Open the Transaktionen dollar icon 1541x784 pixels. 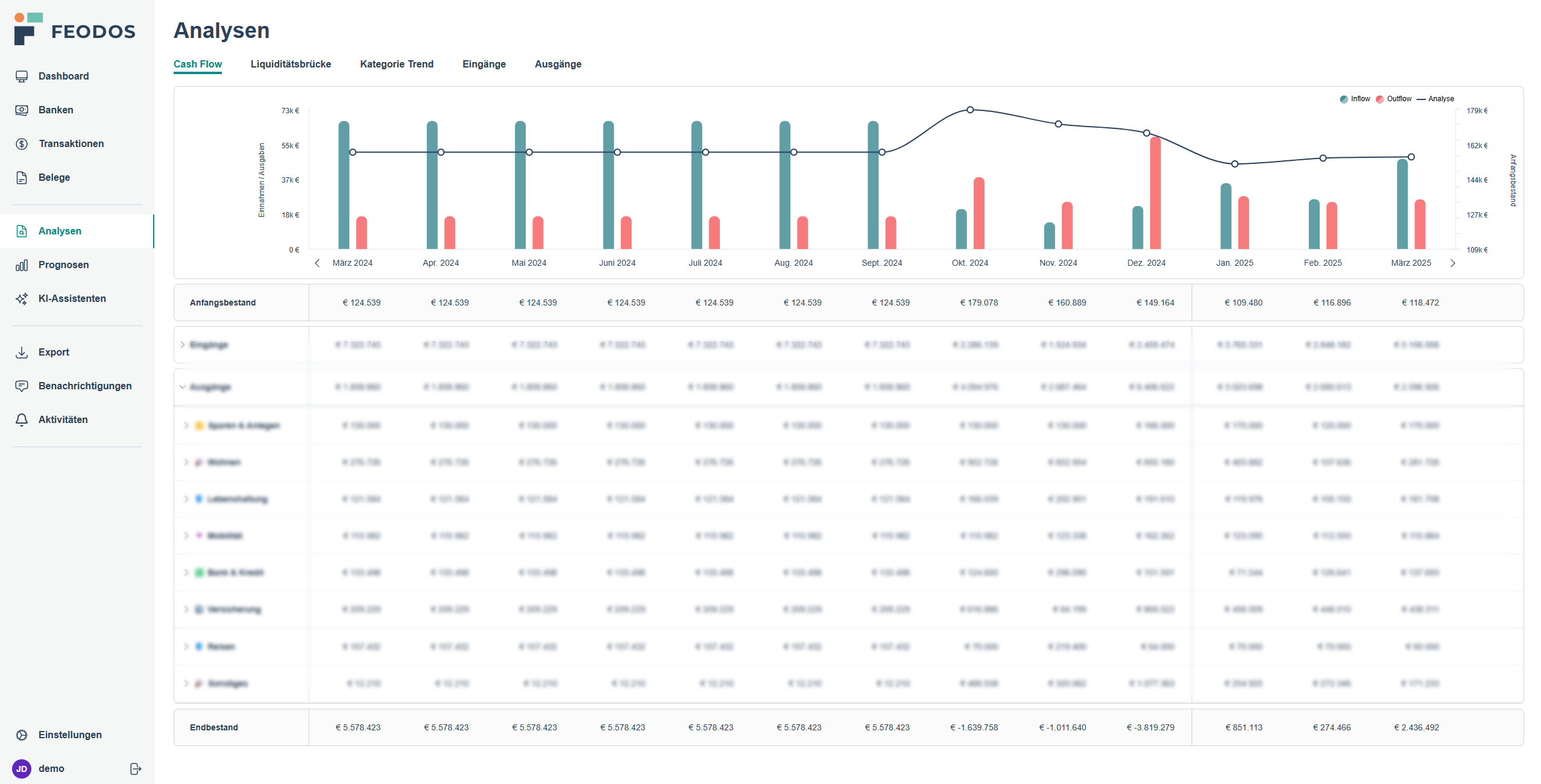pyautogui.click(x=22, y=144)
